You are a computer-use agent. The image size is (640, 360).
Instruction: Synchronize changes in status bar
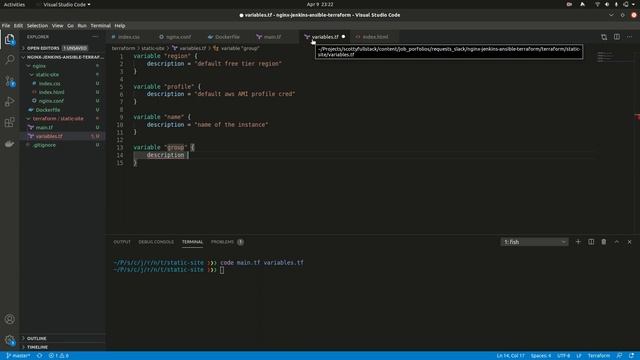point(40,356)
